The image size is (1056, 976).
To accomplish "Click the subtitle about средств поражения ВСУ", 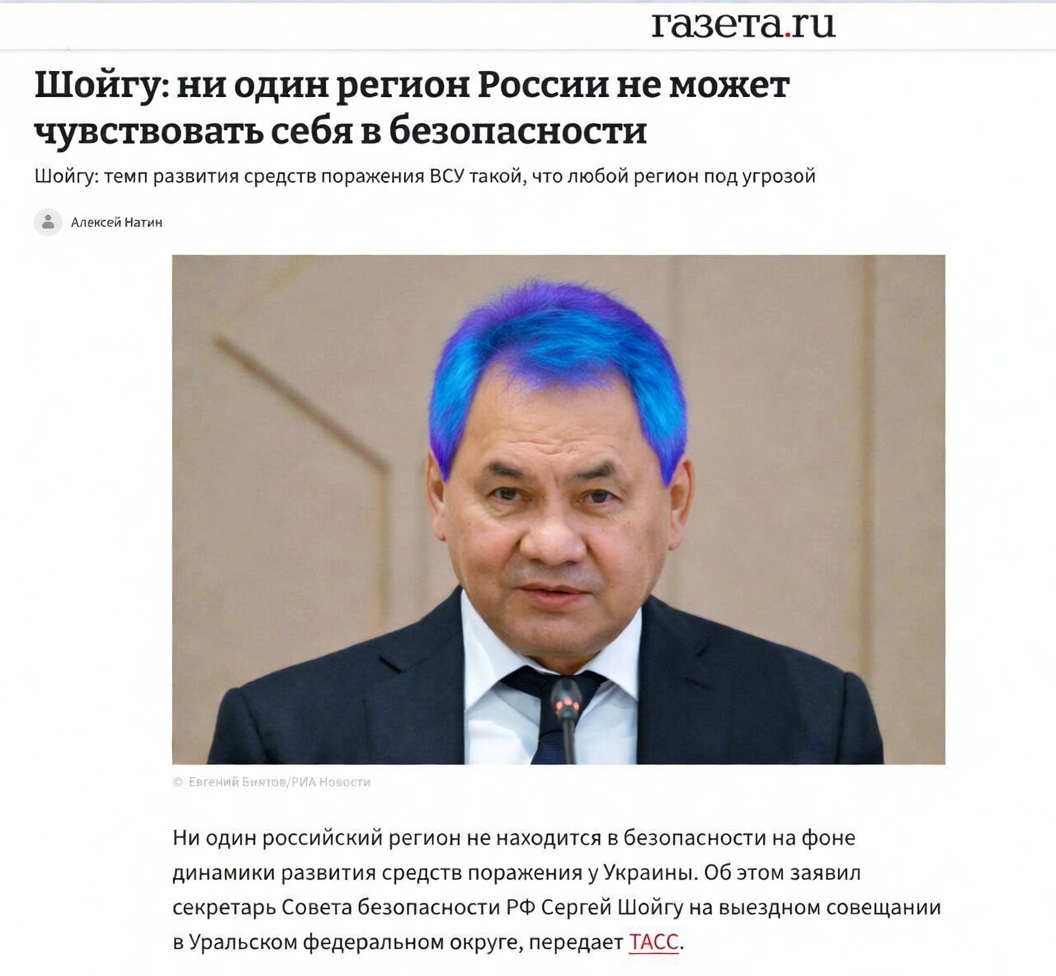I will pyautogui.click(x=425, y=176).
